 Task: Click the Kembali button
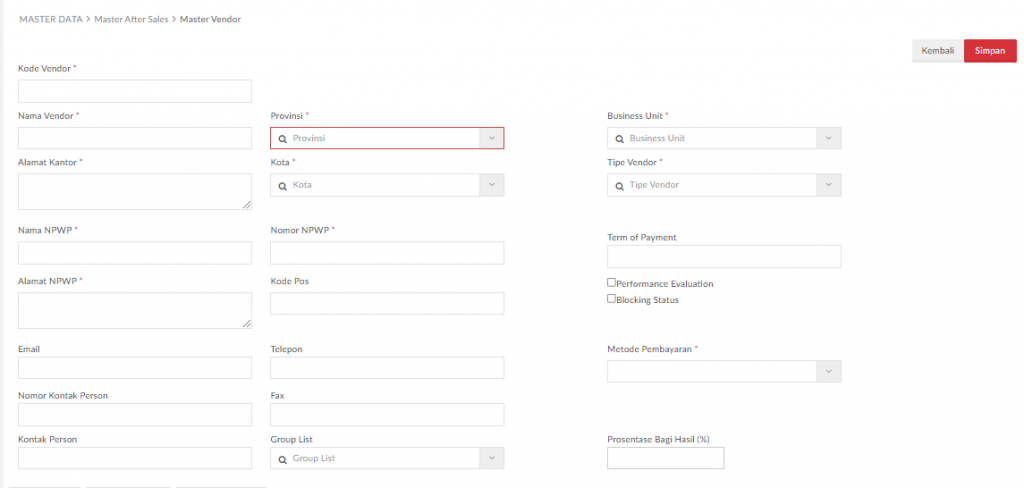[x=937, y=51]
